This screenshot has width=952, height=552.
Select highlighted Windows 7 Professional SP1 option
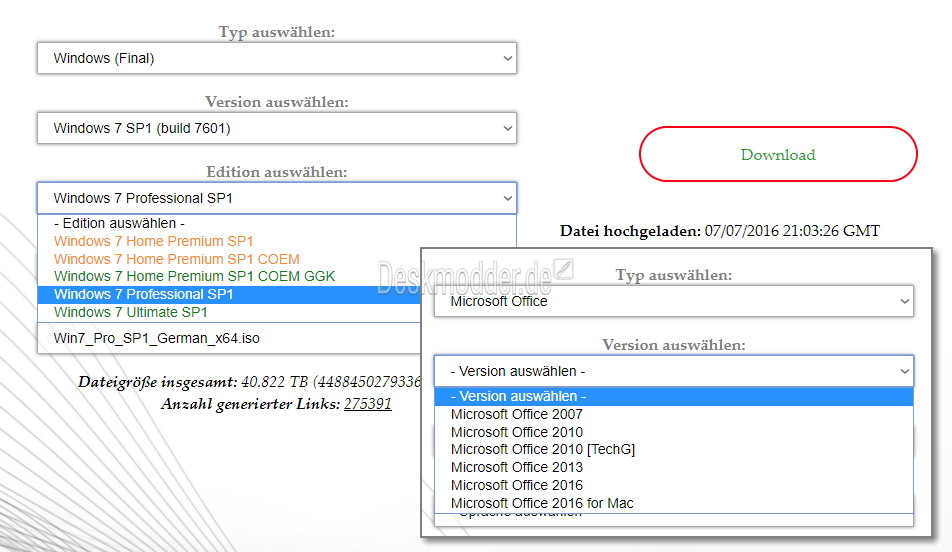[229, 295]
